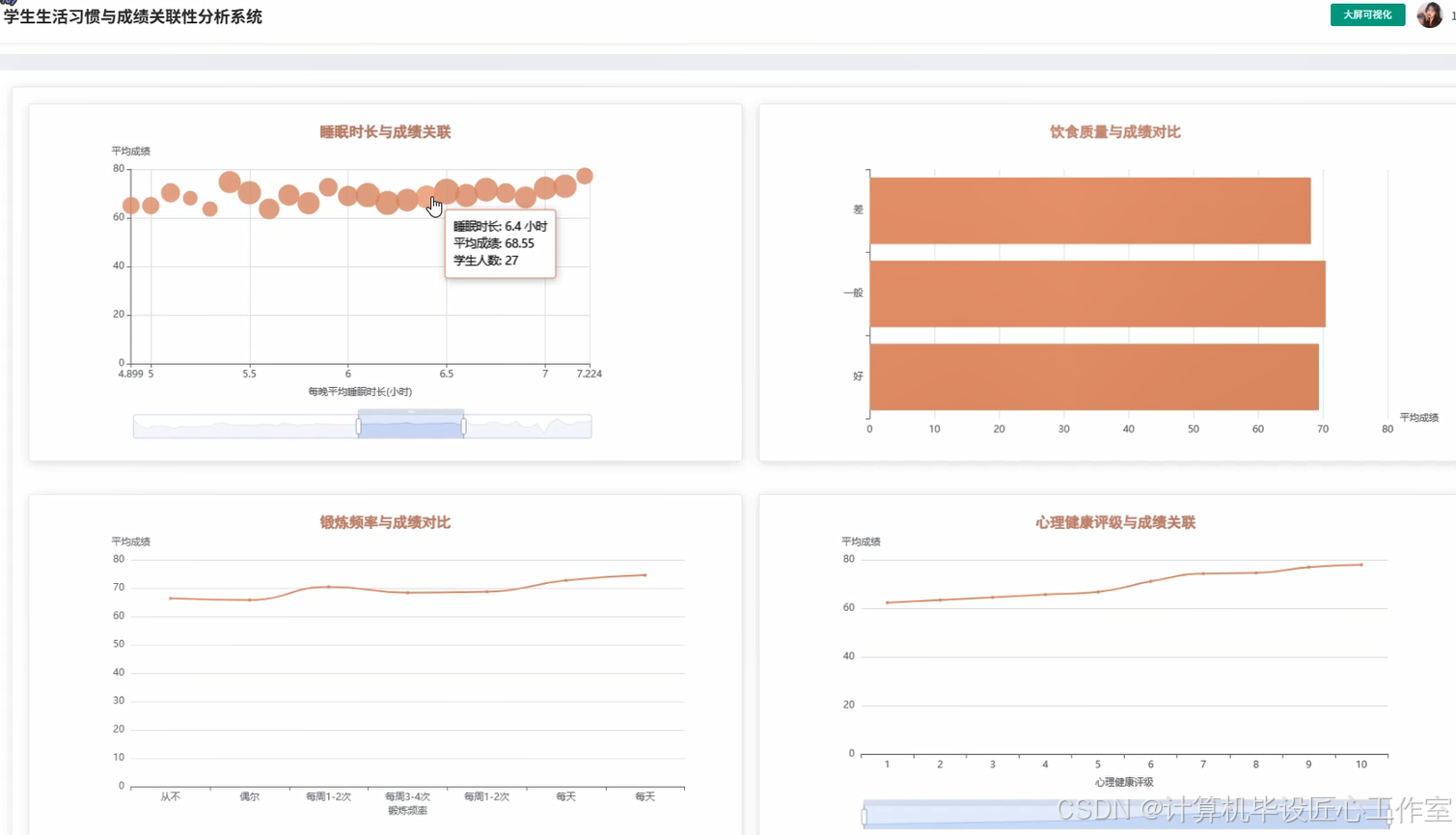Click the 心理健康评级 axis title
Viewport: 1456px width, 835px height.
pos(1124,782)
